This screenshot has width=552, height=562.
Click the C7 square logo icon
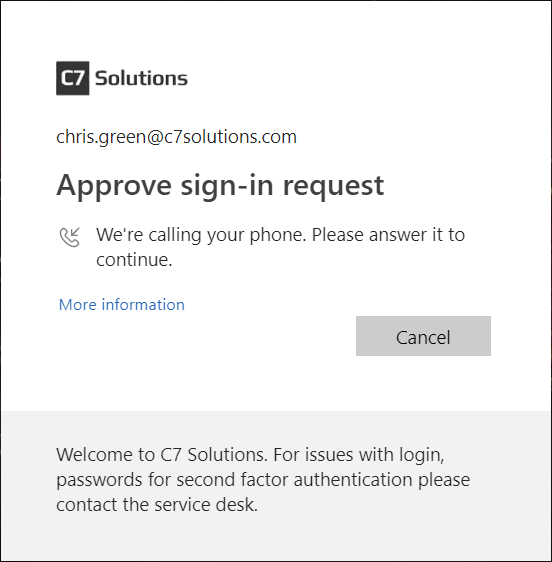tap(72, 78)
